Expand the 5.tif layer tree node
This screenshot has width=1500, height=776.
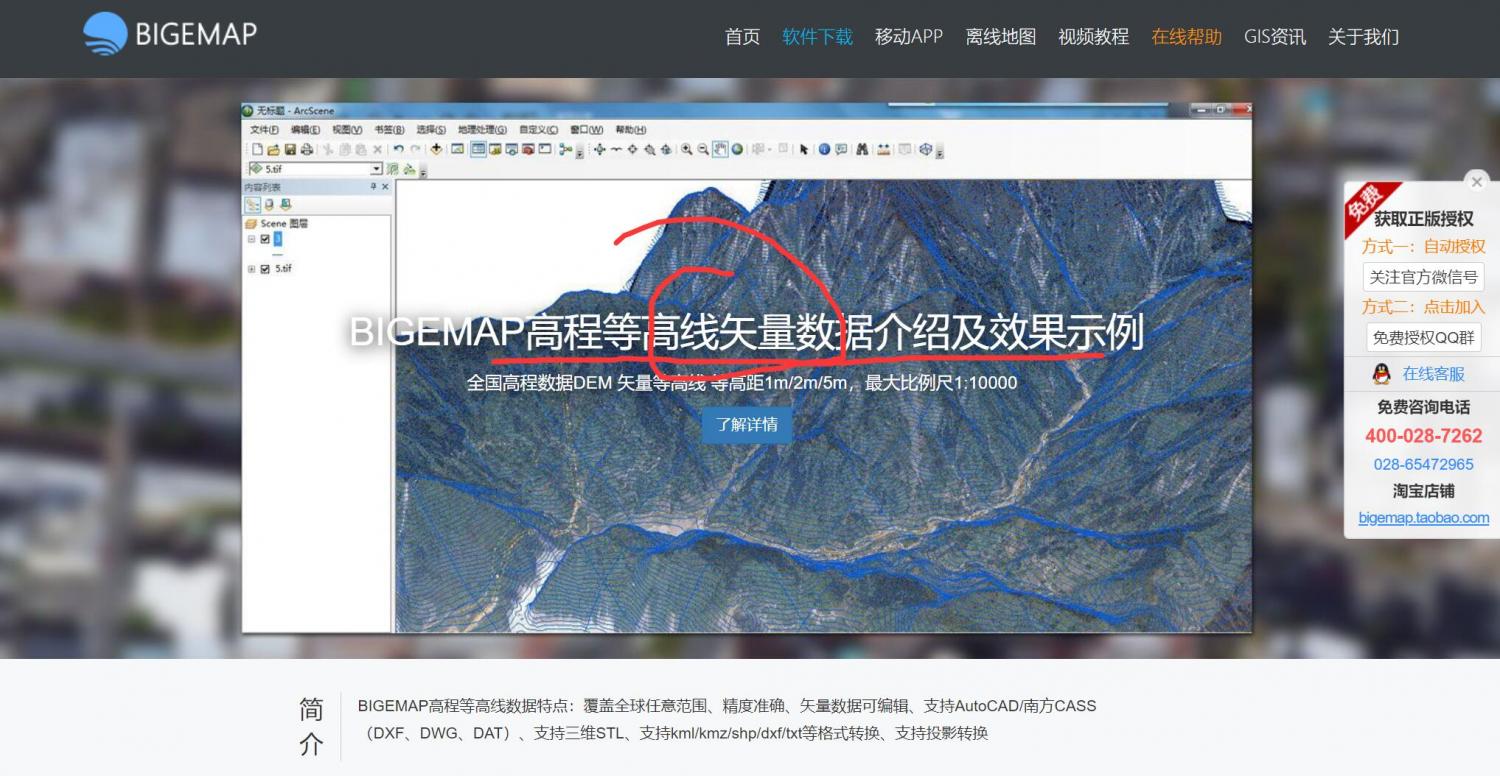coord(252,269)
